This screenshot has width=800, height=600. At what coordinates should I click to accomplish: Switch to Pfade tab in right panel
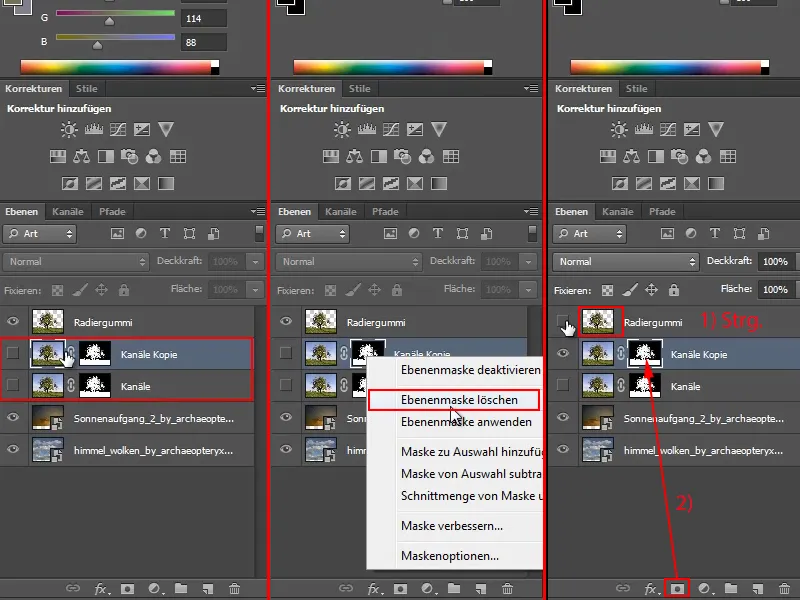click(662, 211)
